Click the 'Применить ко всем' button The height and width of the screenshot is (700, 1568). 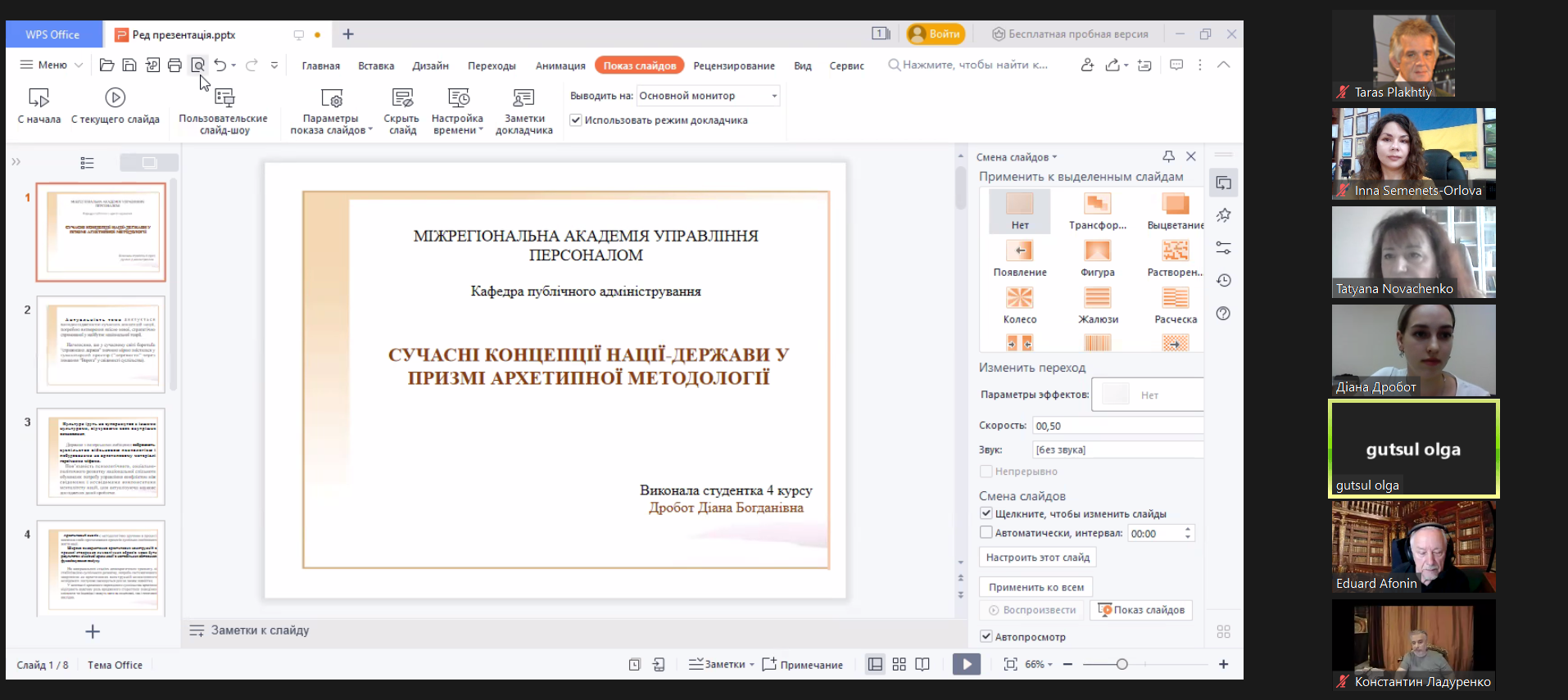coord(1036,587)
